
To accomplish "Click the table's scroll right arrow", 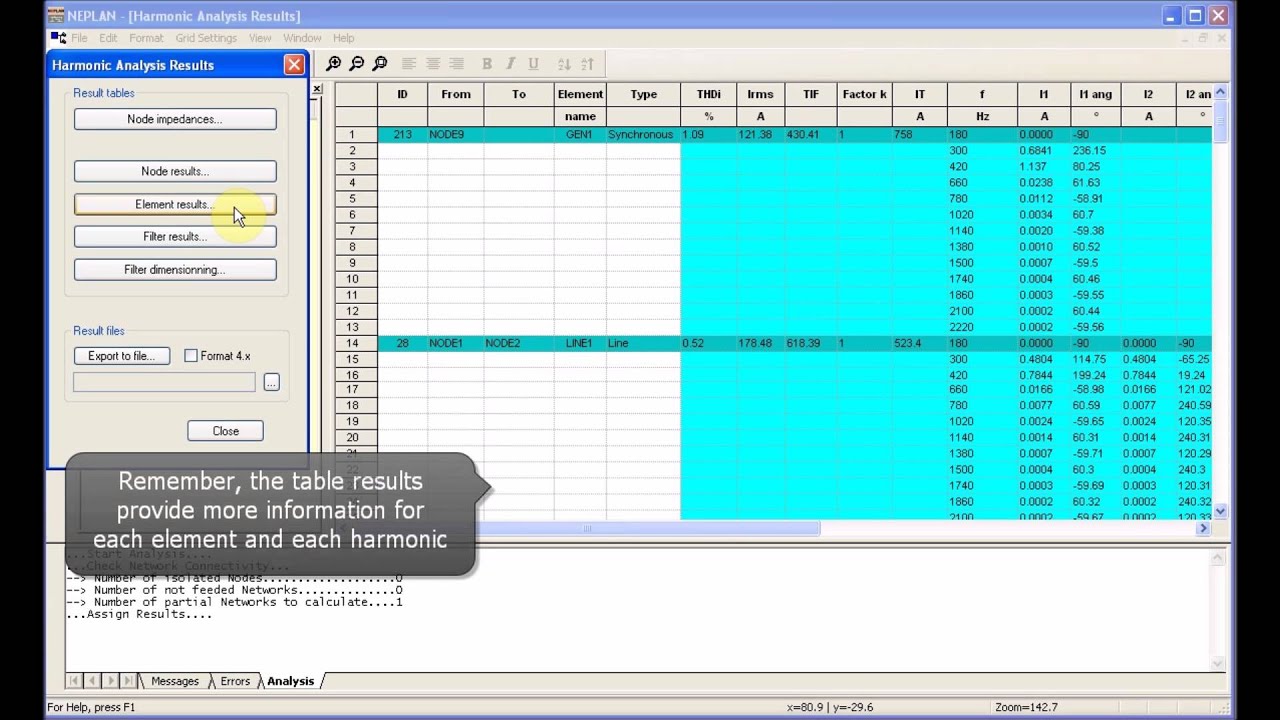I will [x=1203, y=528].
